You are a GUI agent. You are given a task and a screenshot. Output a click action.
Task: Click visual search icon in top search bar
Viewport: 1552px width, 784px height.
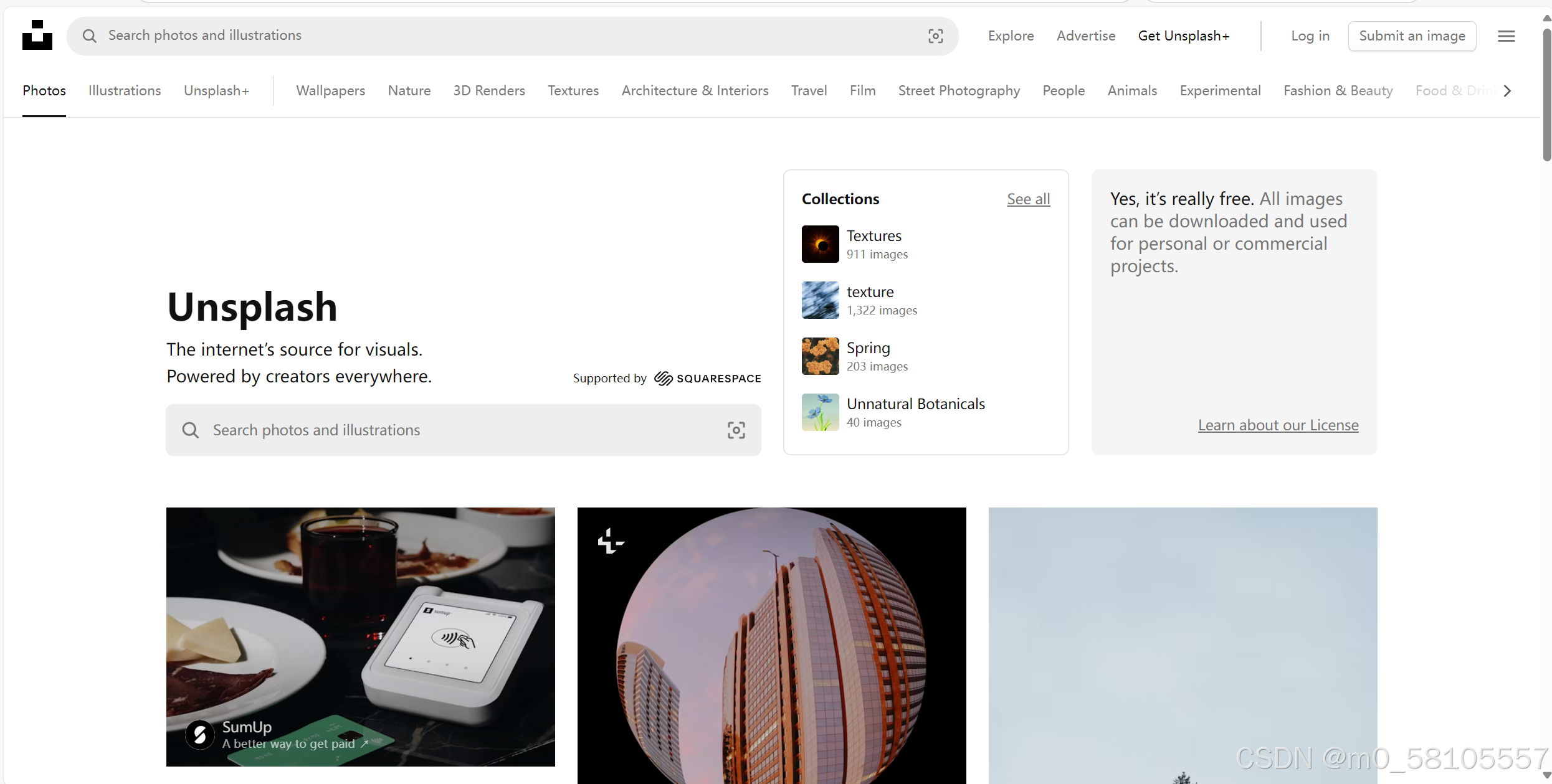tap(935, 36)
